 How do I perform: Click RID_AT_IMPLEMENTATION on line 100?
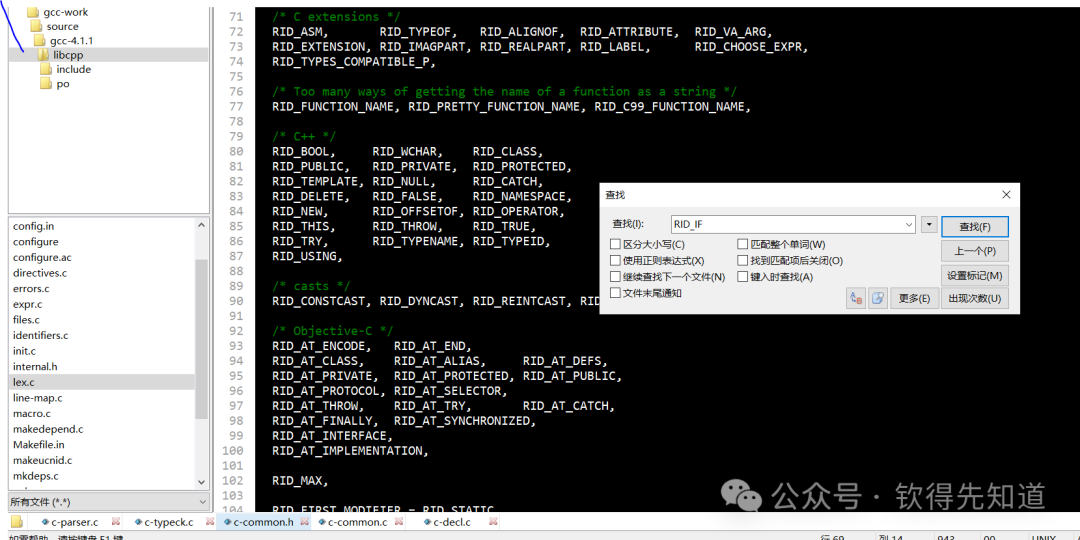[347, 451]
